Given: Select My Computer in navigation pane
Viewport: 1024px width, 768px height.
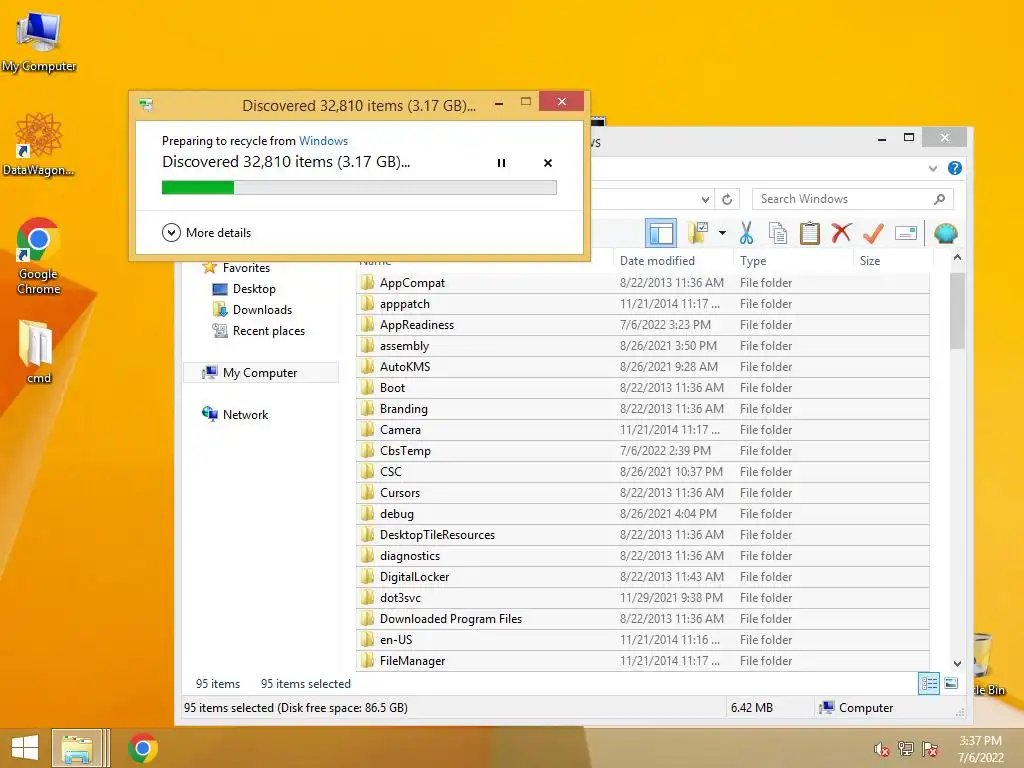Looking at the screenshot, I should pos(260,372).
